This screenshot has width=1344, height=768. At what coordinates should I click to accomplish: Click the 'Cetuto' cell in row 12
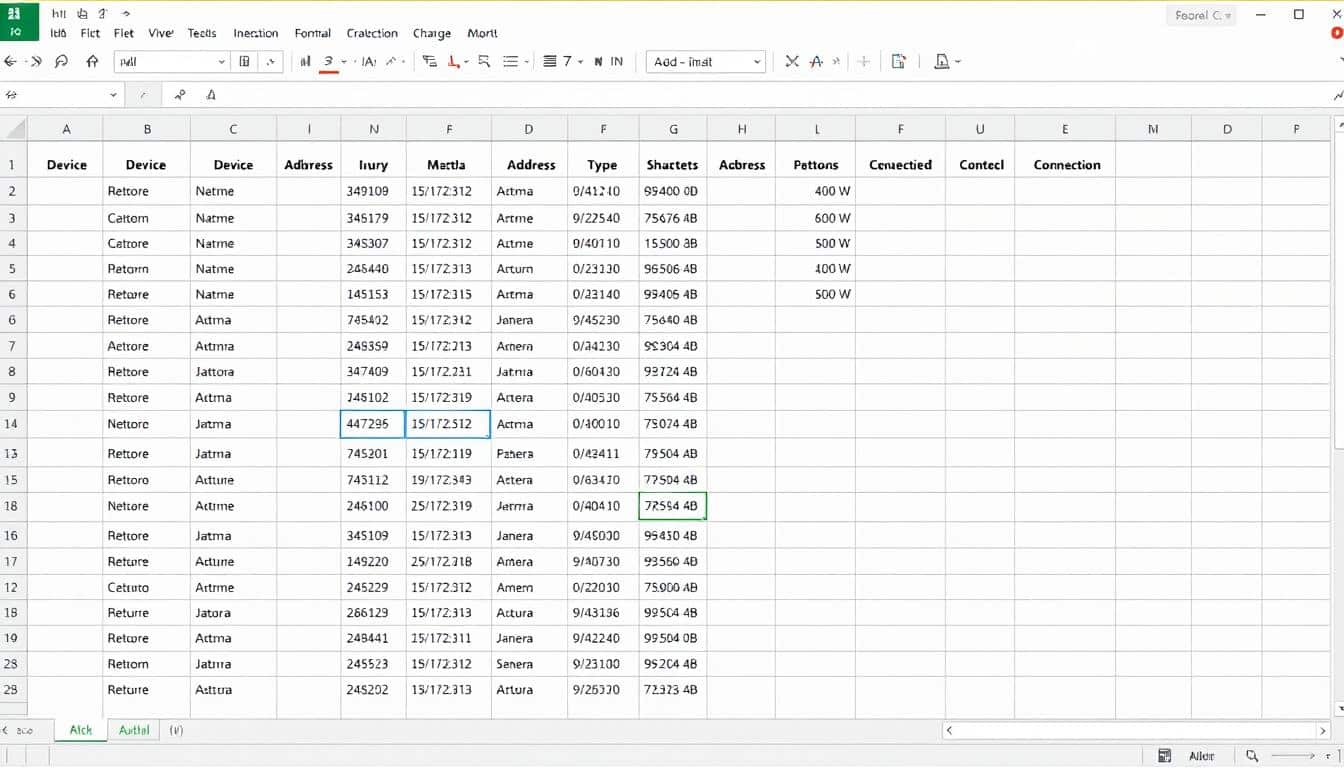click(147, 588)
